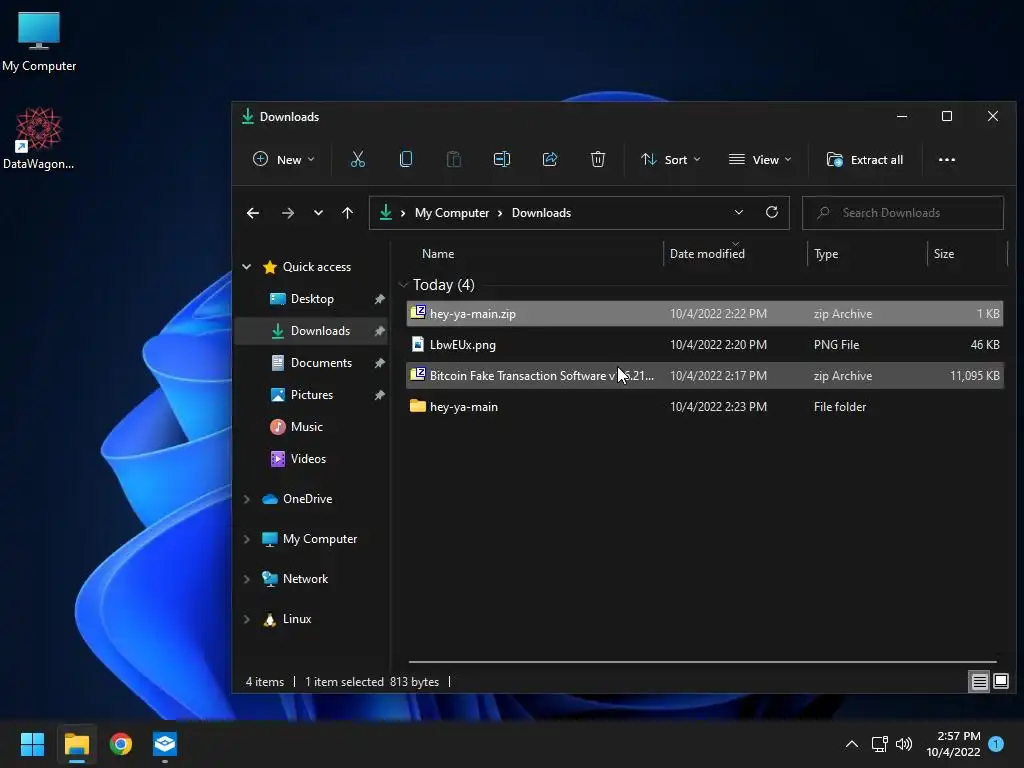Sort by the Name column header
This screenshot has height=768, width=1024.
pos(438,254)
